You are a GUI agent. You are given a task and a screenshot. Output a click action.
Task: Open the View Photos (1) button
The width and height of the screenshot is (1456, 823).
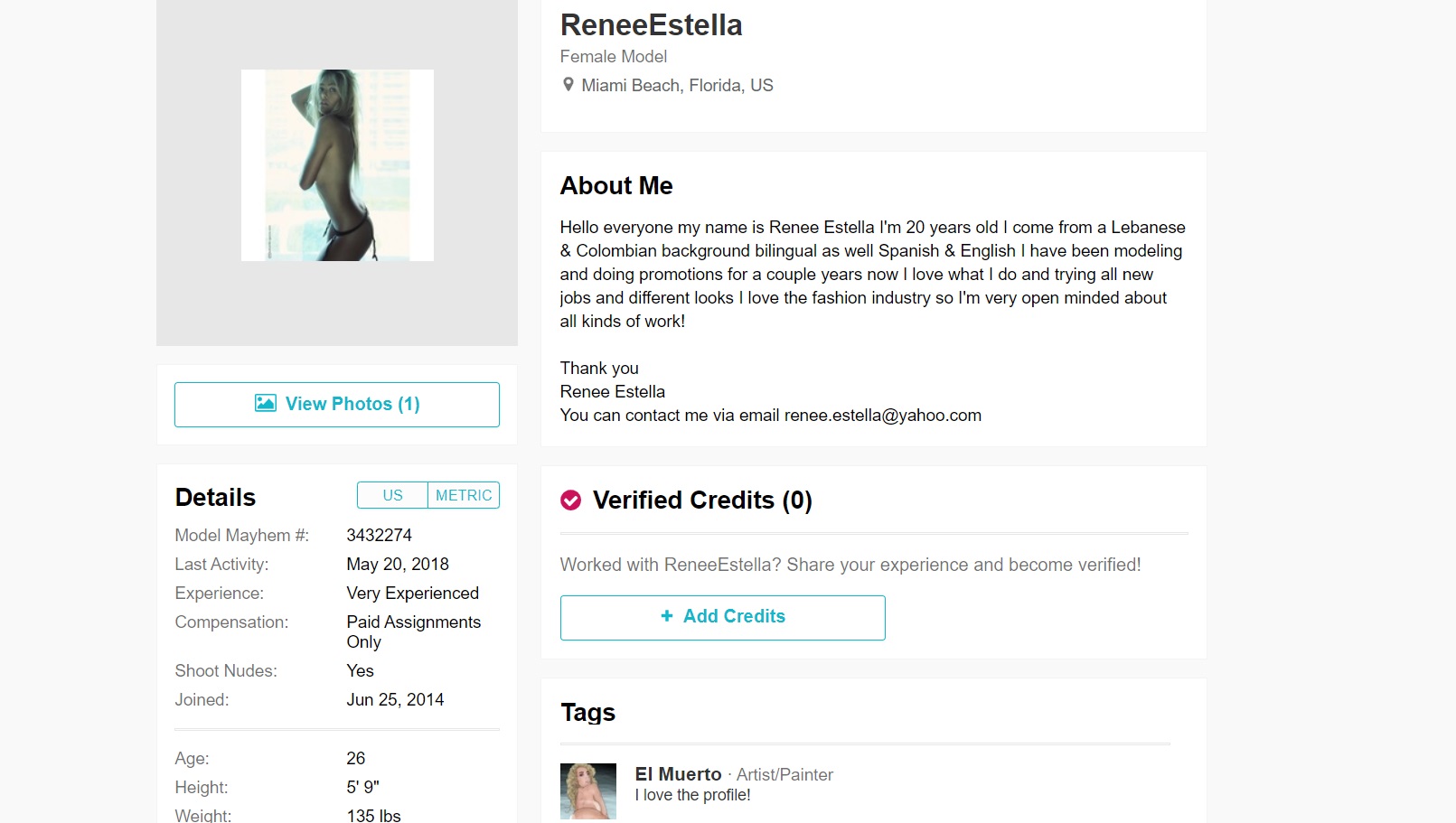tap(337, 405)
